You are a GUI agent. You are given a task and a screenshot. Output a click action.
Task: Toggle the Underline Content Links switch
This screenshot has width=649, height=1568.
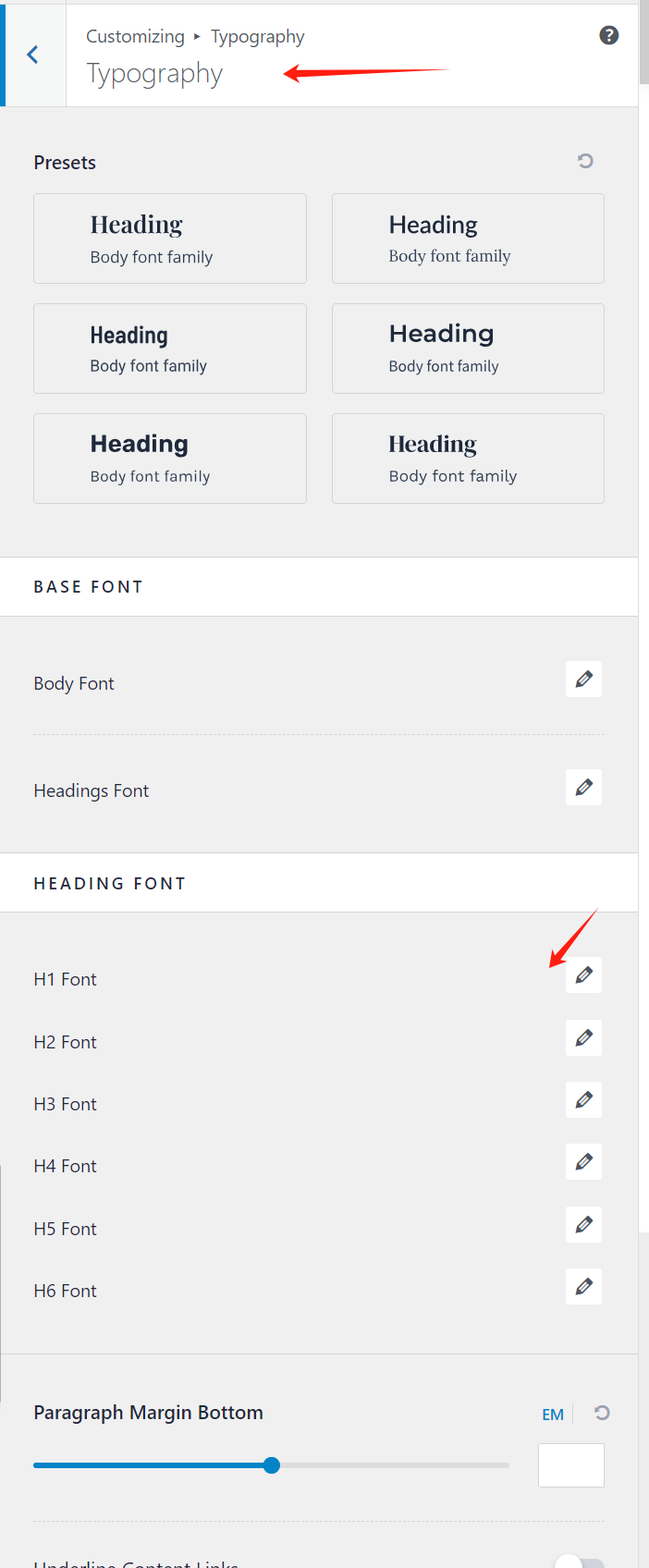click(580, 1562)
